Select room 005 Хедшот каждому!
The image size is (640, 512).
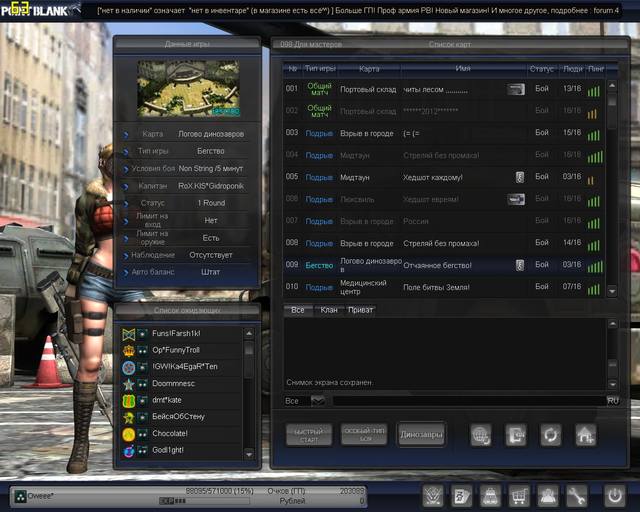444,177
